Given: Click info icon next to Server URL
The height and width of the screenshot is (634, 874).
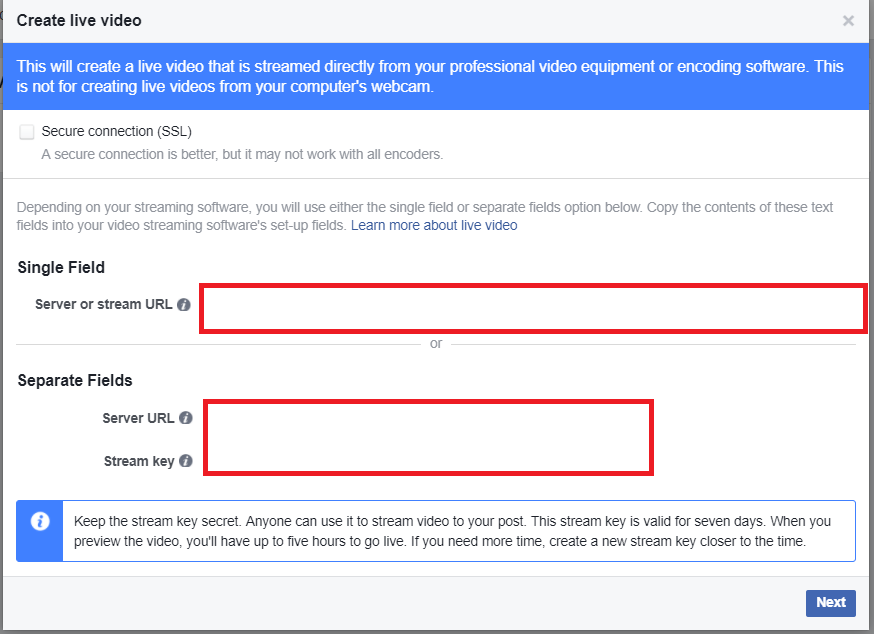Looking at the screenshot, I should pyautogui.click(x=186, y=418).
